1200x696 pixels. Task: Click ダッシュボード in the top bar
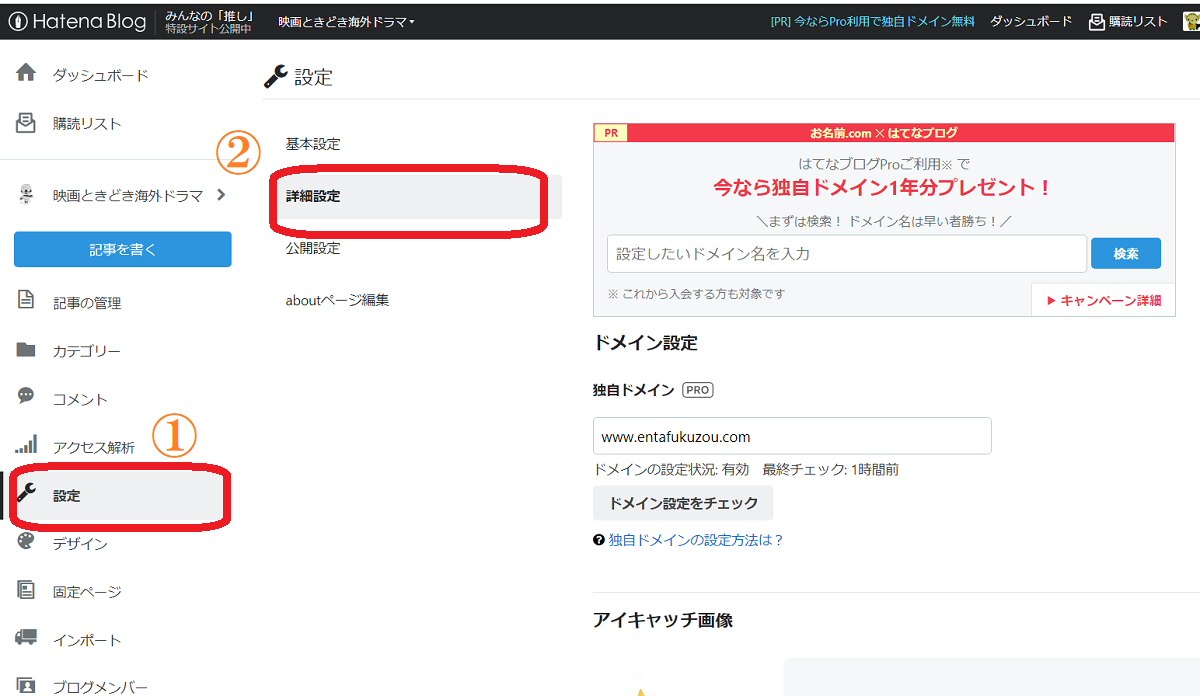point(1031,21)
